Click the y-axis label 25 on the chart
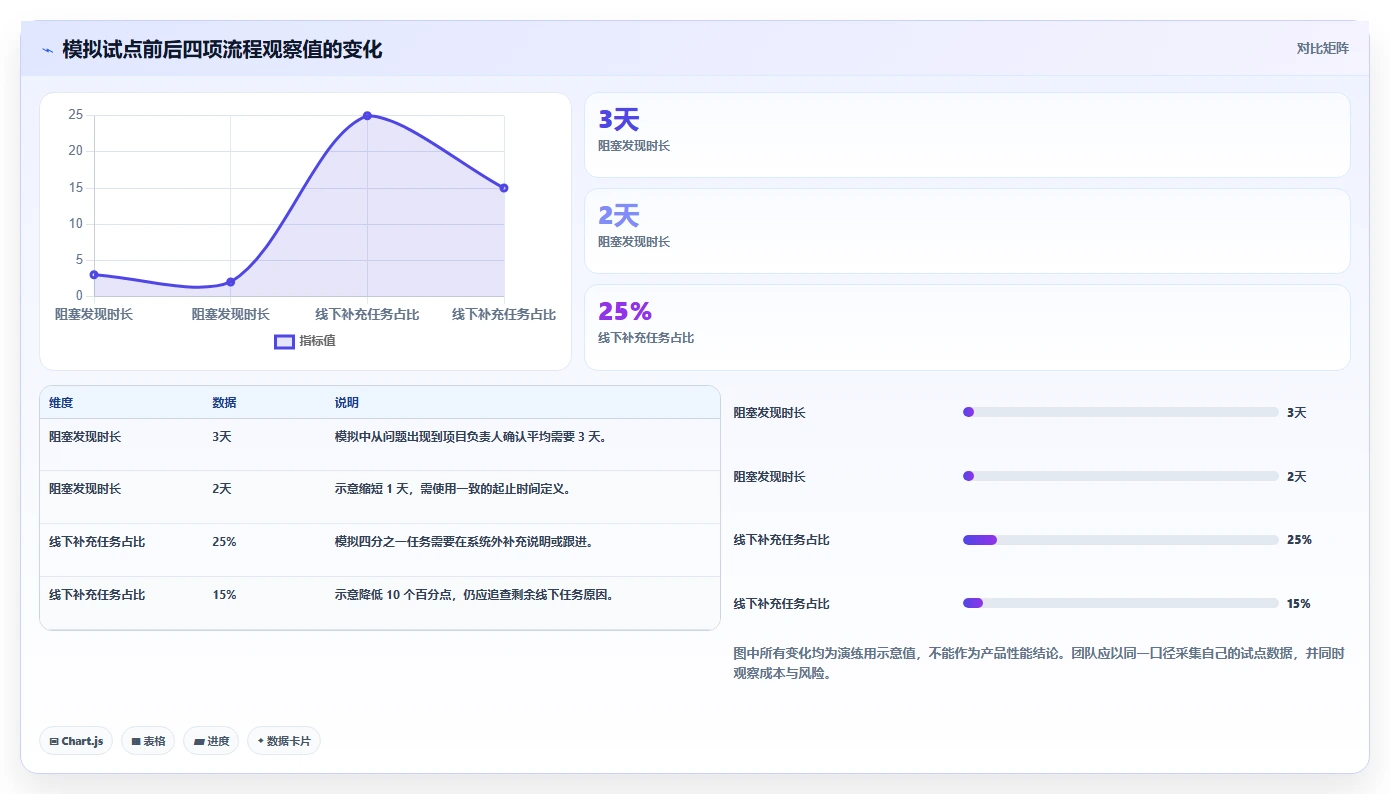This screenshot has width=1390, height=794. [x=75, y=115]
